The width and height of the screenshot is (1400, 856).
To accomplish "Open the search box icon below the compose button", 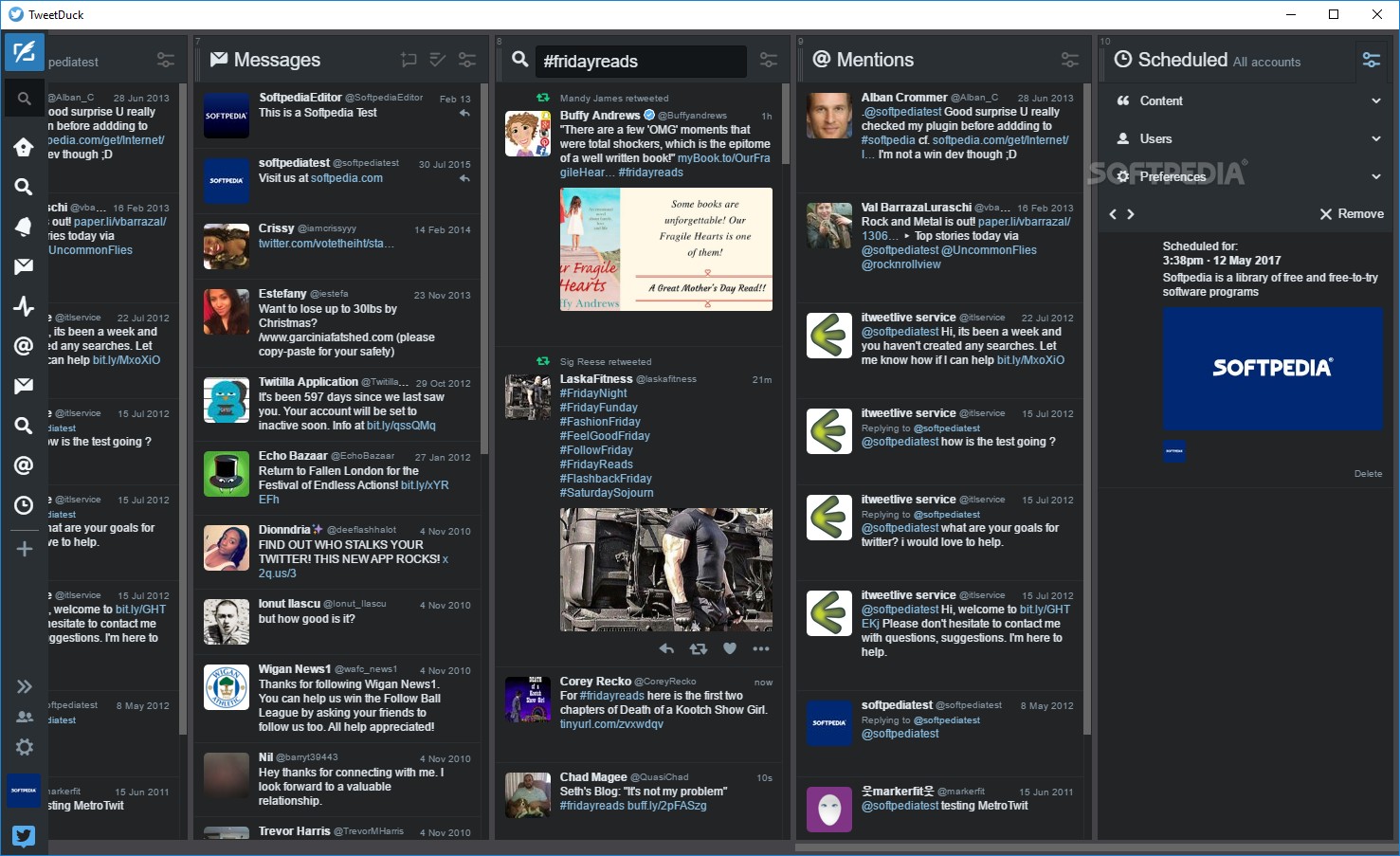I will 24,99.
